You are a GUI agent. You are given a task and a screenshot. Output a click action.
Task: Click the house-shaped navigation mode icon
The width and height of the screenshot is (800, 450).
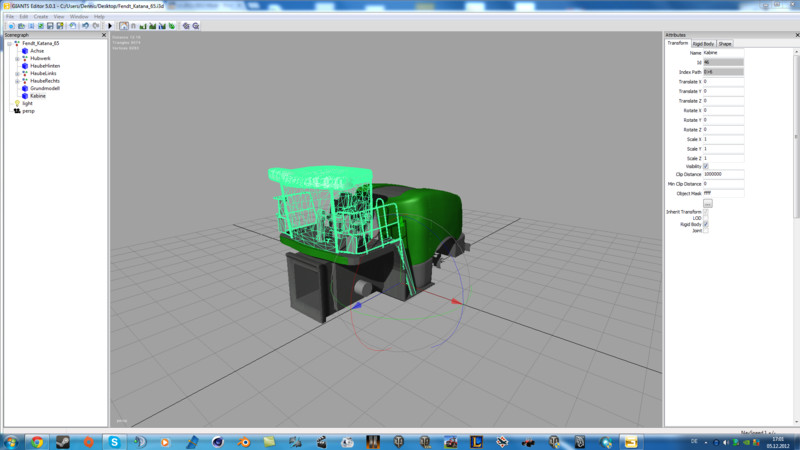click(x=124, y=26)
